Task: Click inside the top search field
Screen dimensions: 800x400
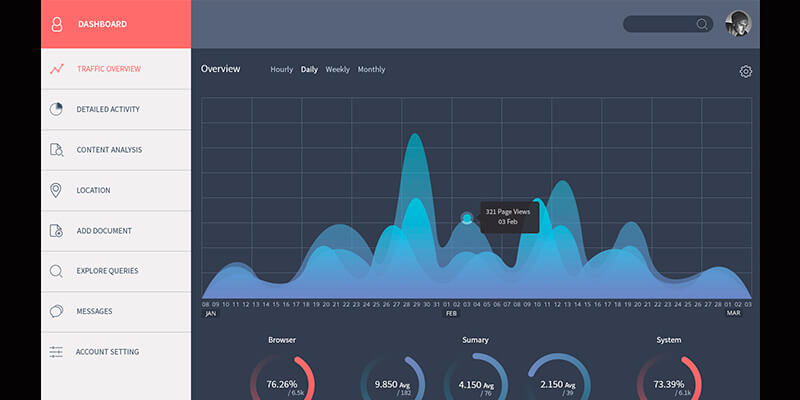Action: click(668, 24)
